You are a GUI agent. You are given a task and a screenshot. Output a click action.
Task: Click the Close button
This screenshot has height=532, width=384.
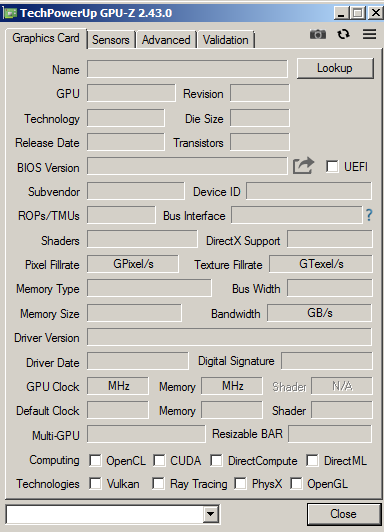[344, 514]
